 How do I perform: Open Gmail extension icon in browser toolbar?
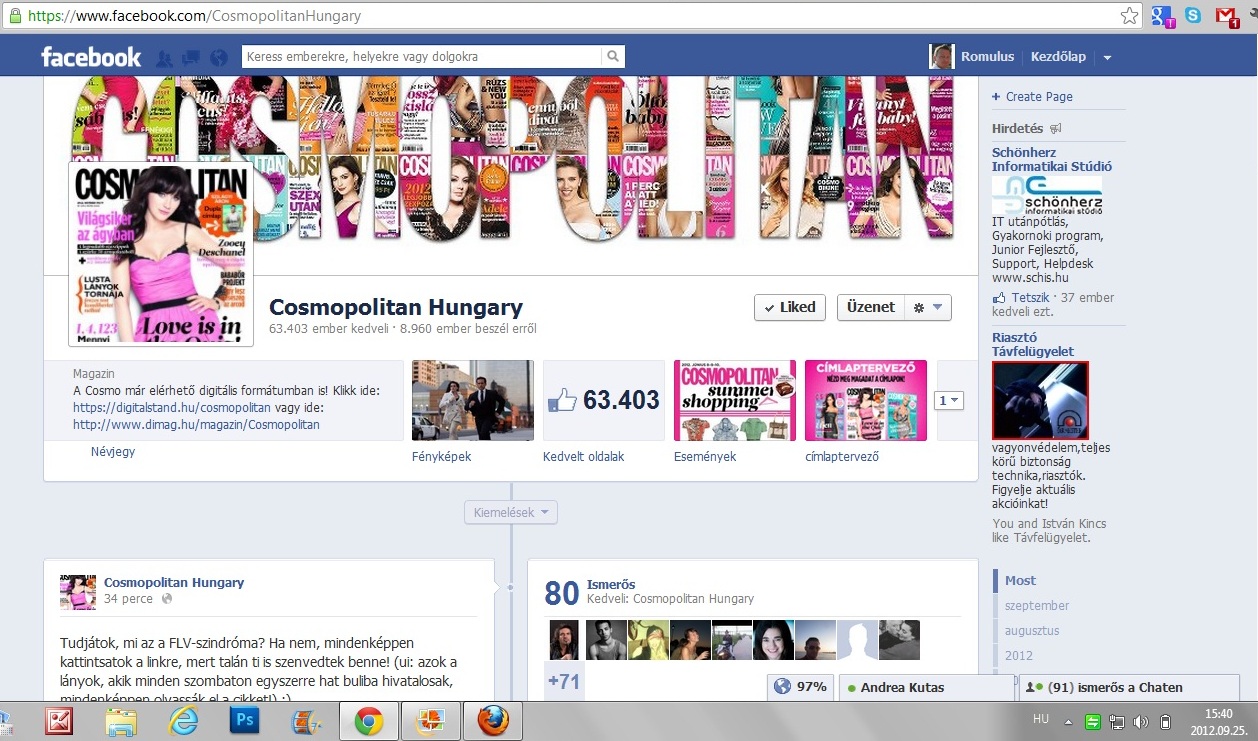pyautogui.click(x=1226, y=16)
